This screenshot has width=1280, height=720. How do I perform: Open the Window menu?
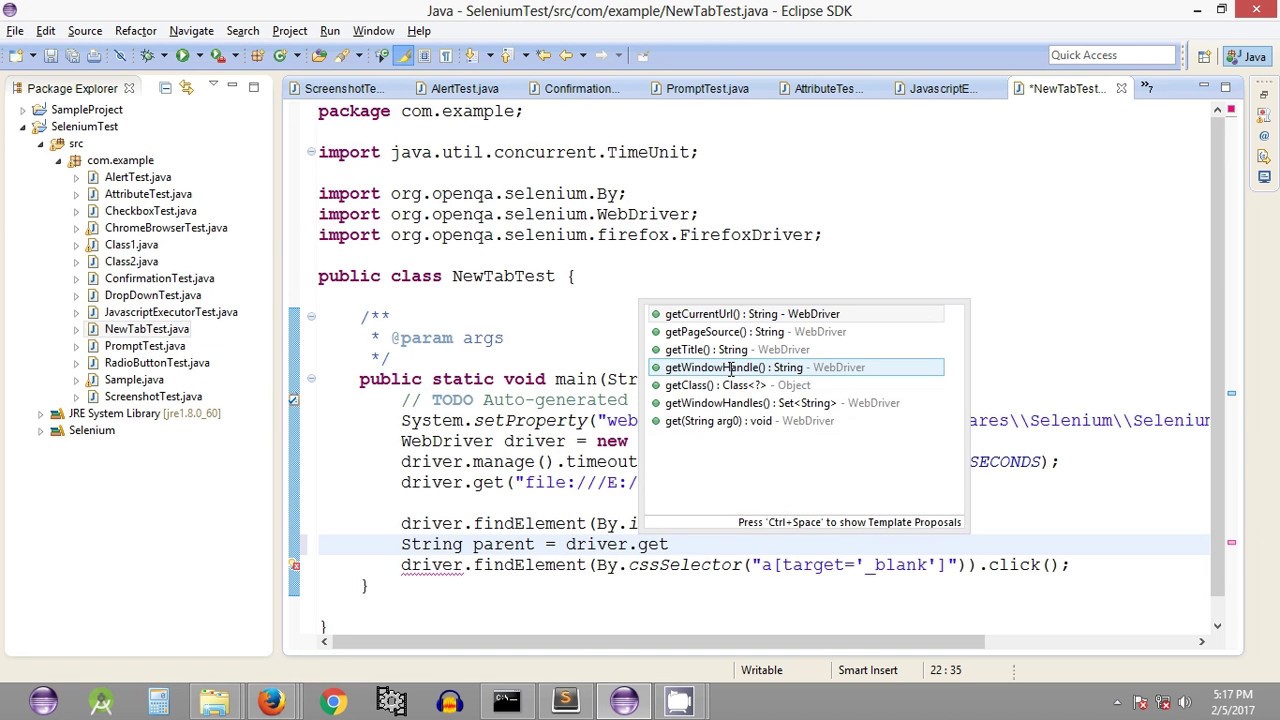click(373, 31)
